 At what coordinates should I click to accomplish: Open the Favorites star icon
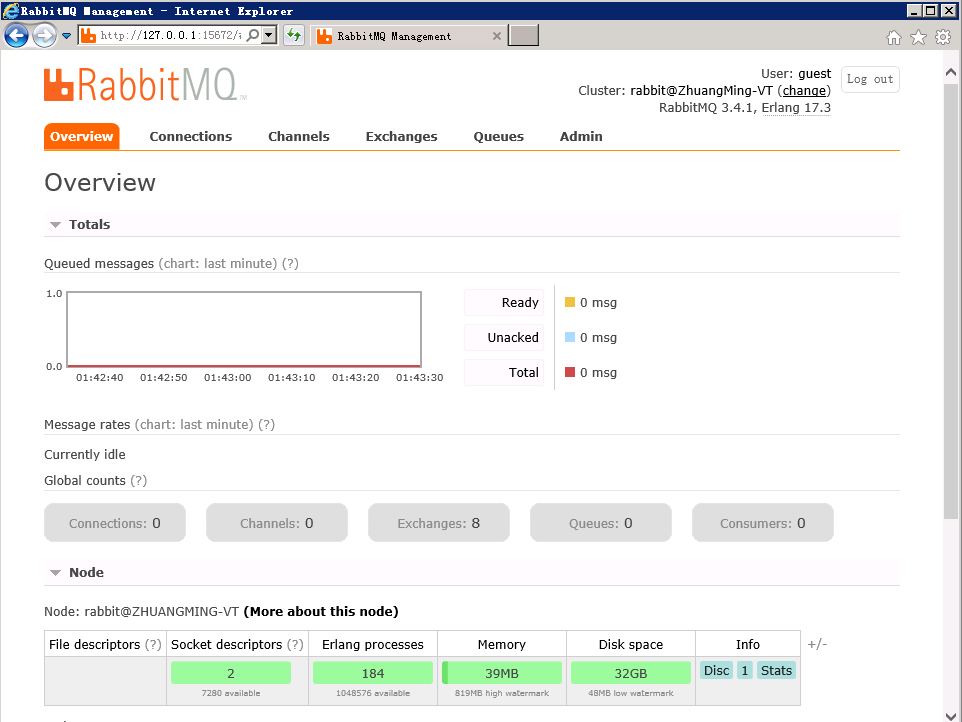[x=918, y=37]
